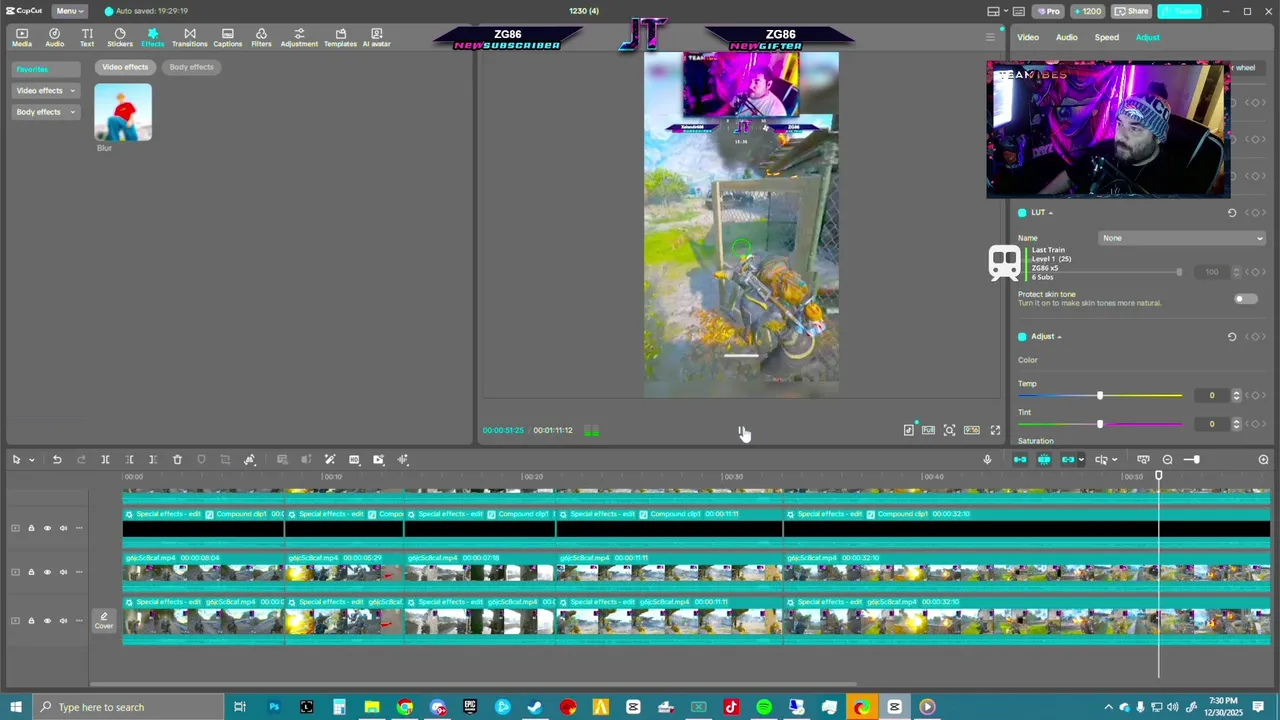Open the AI avatar panel icon
1280x720 pixels.
(x=377, y=38)
